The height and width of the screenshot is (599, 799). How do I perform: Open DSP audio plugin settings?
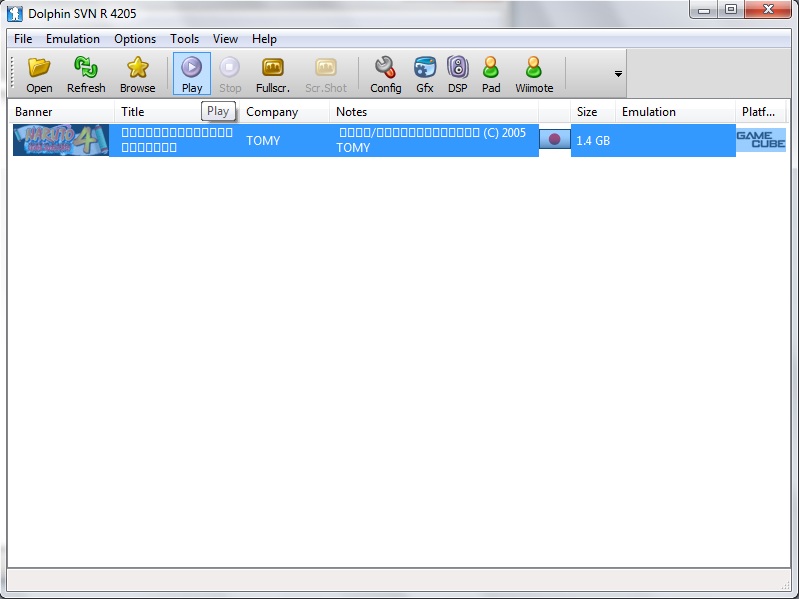coord(458,74)
